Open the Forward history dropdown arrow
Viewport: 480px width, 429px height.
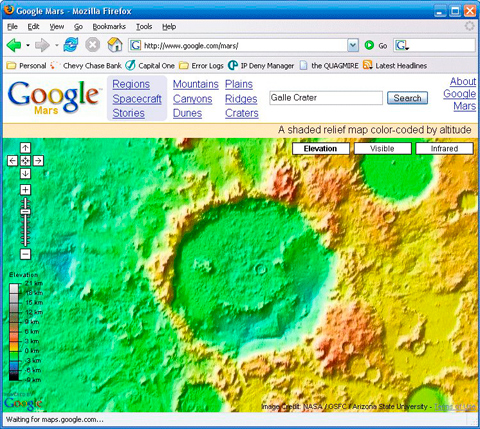[57, 45]
